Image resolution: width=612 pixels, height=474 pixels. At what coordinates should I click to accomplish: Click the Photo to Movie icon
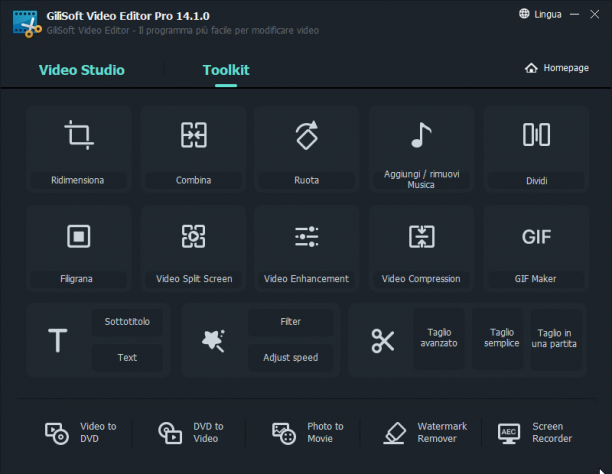284,433
